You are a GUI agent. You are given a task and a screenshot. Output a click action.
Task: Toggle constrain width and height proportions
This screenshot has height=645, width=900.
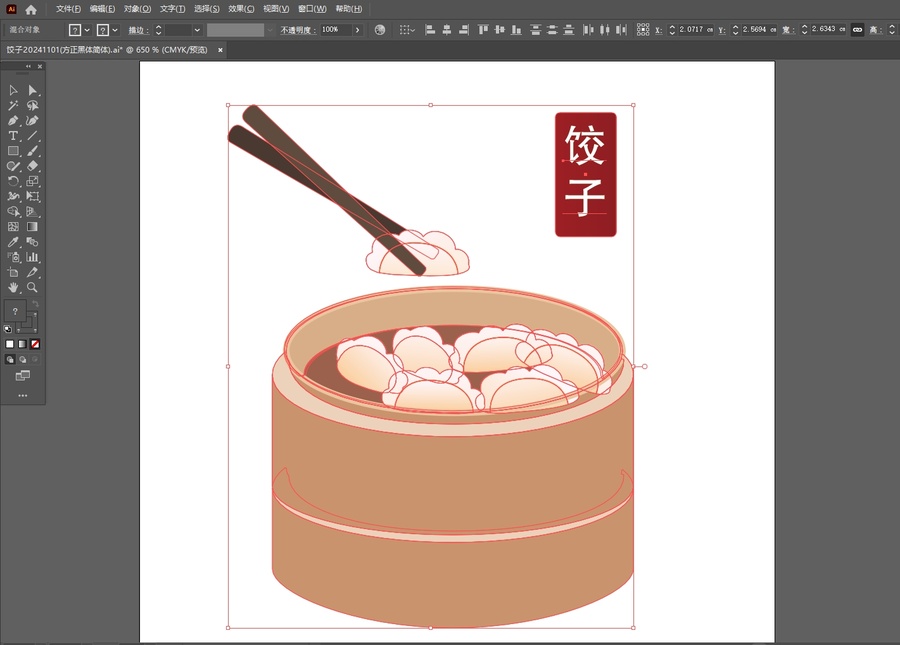858,30
